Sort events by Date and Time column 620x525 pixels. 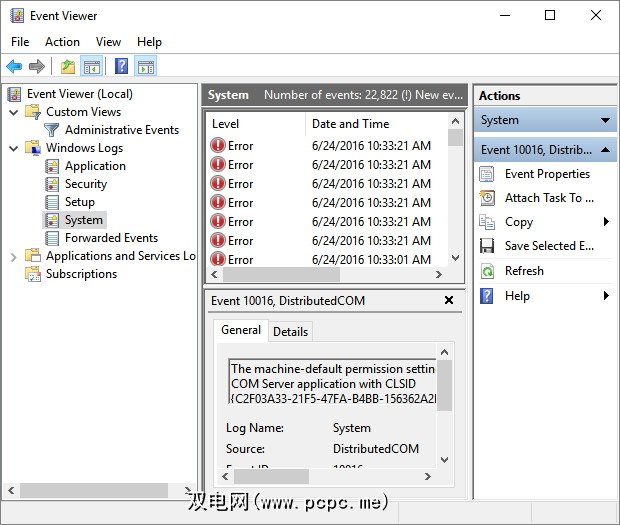[x=350, y=124]
